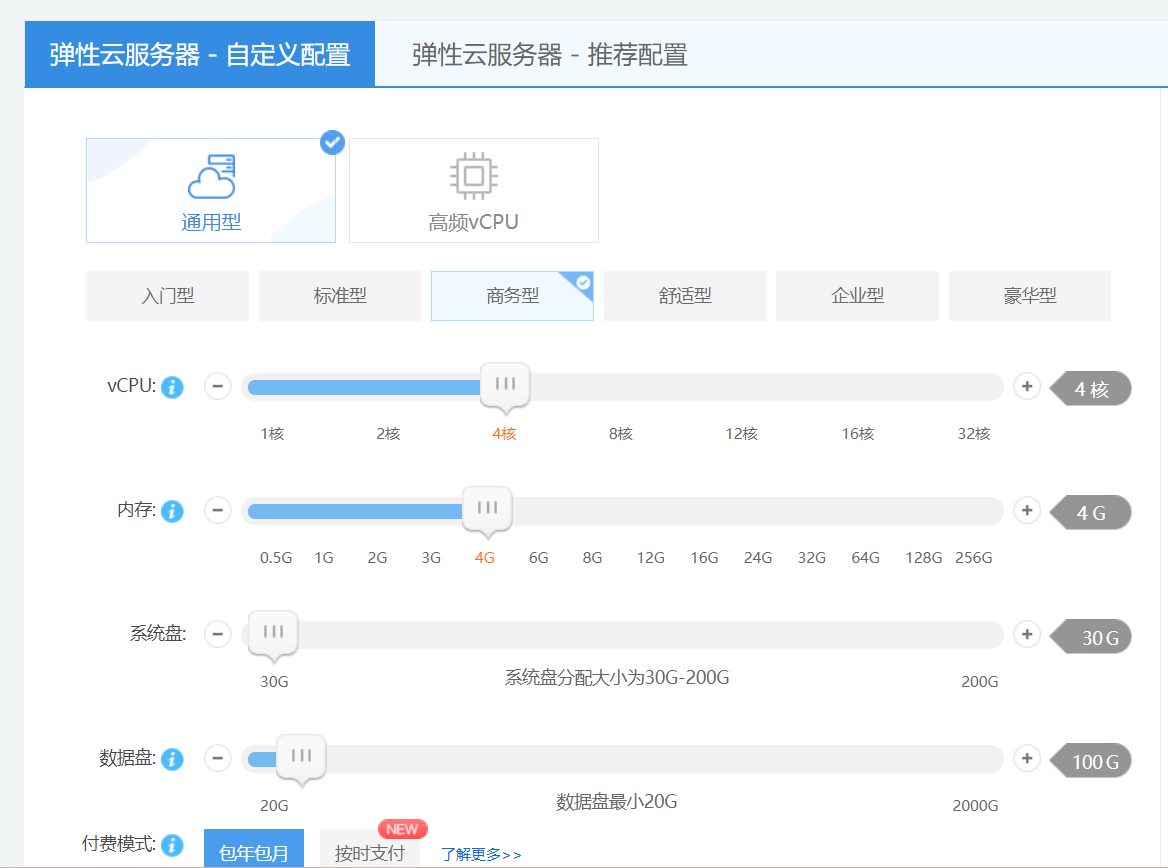
Task: Decrease 系统盘 size with minus button
Action: [218, 634]
